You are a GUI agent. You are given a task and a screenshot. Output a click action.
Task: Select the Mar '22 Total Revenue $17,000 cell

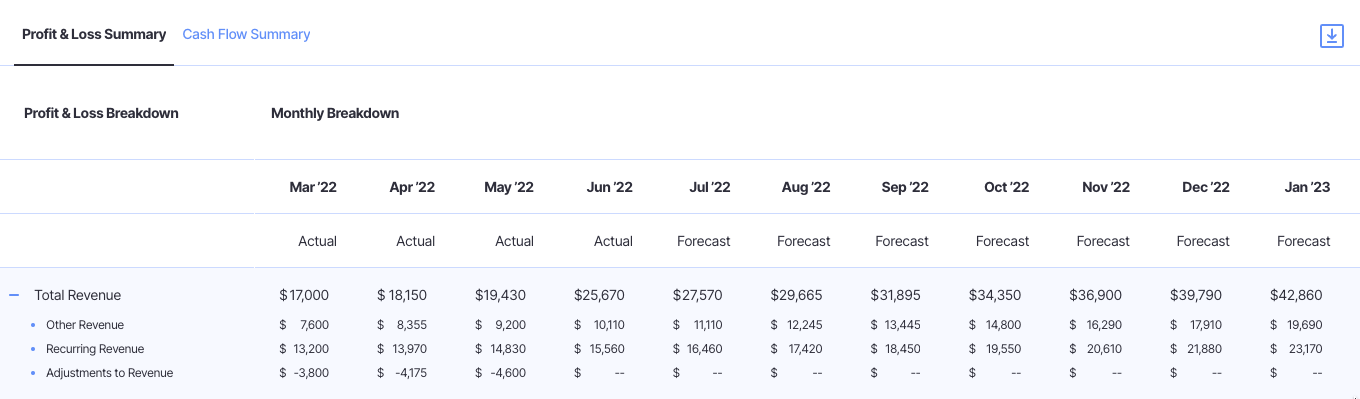tap(304, 295)
